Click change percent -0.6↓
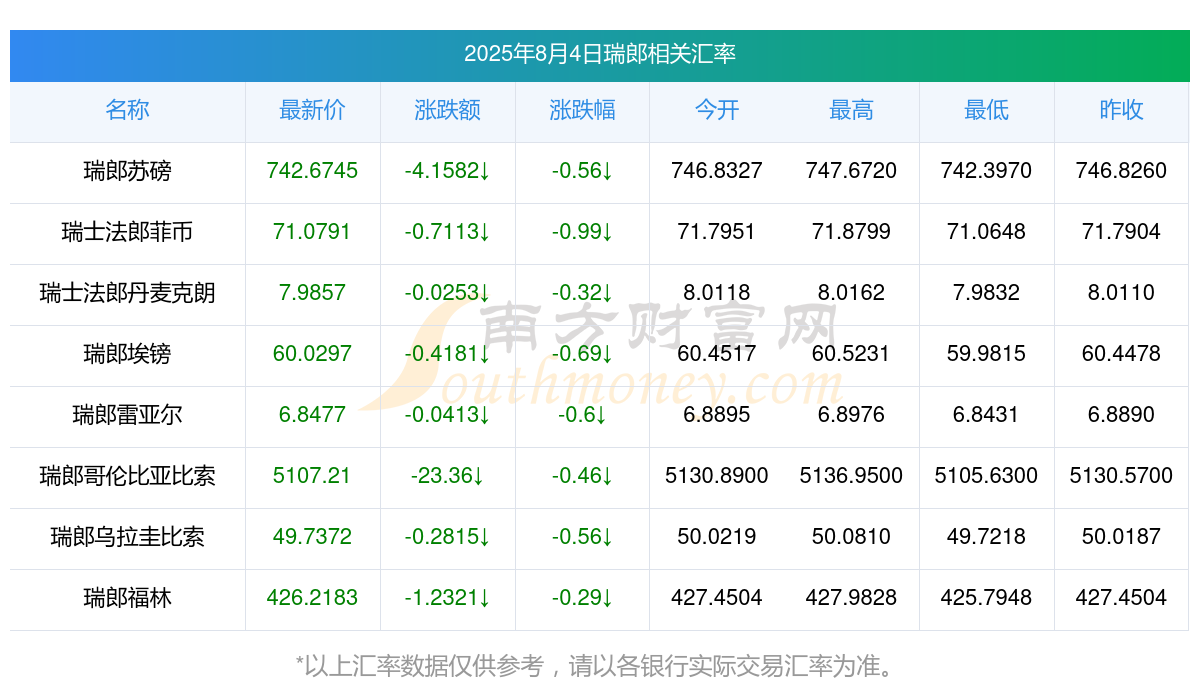The width and height of the screenshot is (1200, 698). (582, 414)
